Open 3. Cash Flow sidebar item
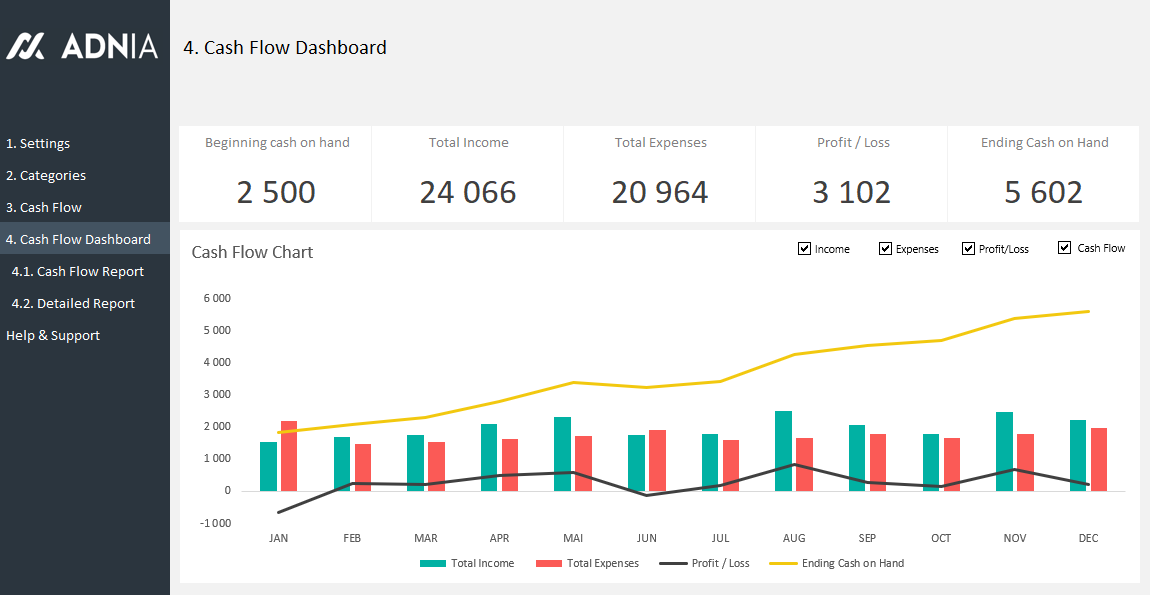The height and width of the screenshot is (595, 1150). 44,207
